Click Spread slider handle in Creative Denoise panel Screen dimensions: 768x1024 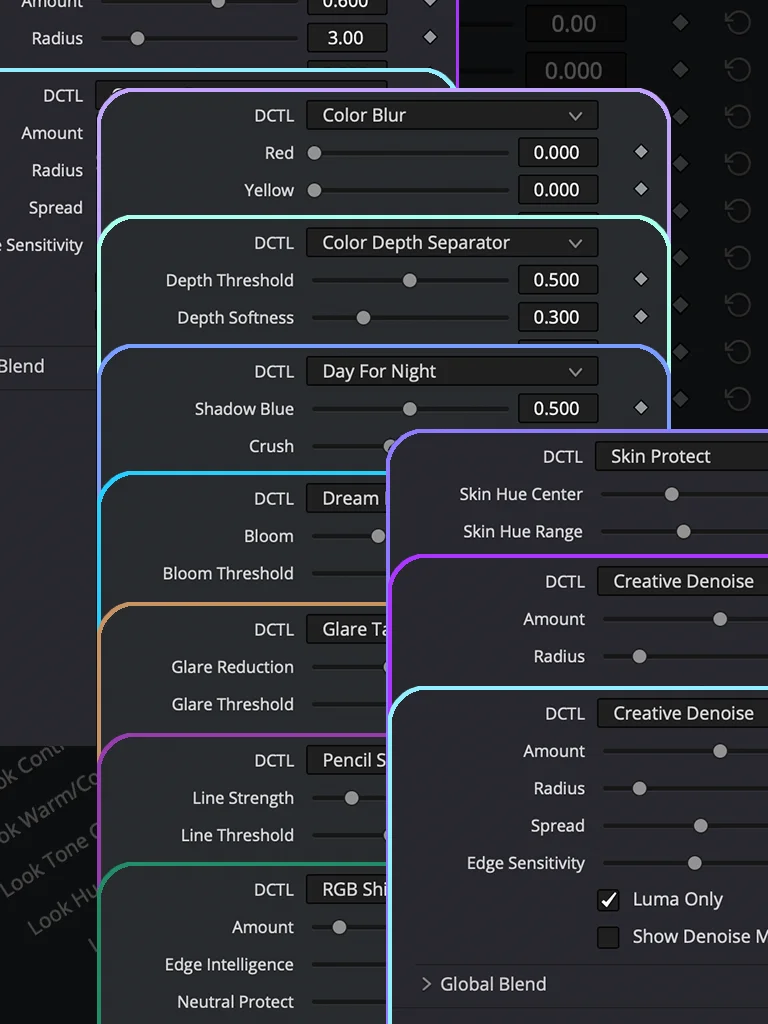(x=701, y=826)
